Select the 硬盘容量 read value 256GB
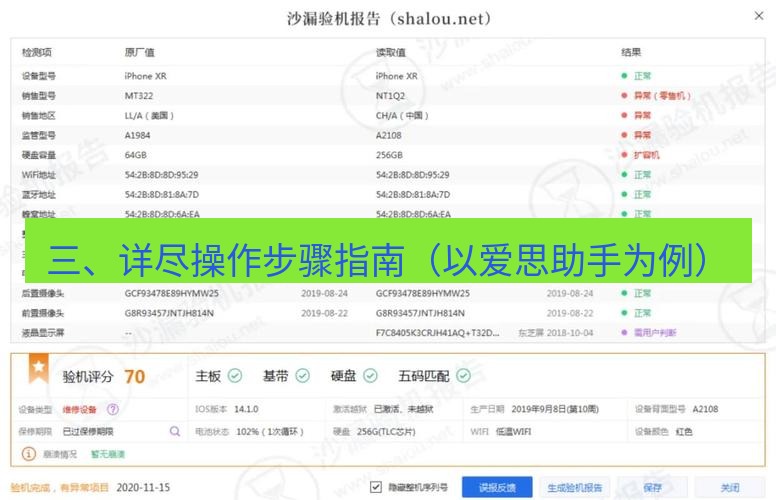 click(x=389, y=155)
